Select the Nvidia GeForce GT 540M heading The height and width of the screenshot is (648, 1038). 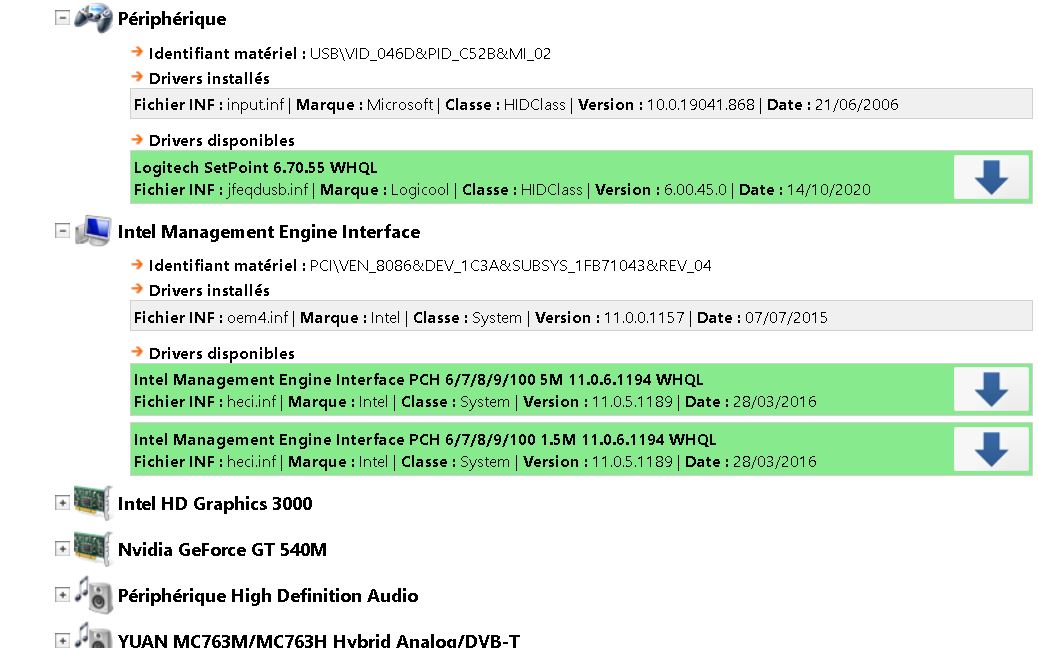pos(222,549)
